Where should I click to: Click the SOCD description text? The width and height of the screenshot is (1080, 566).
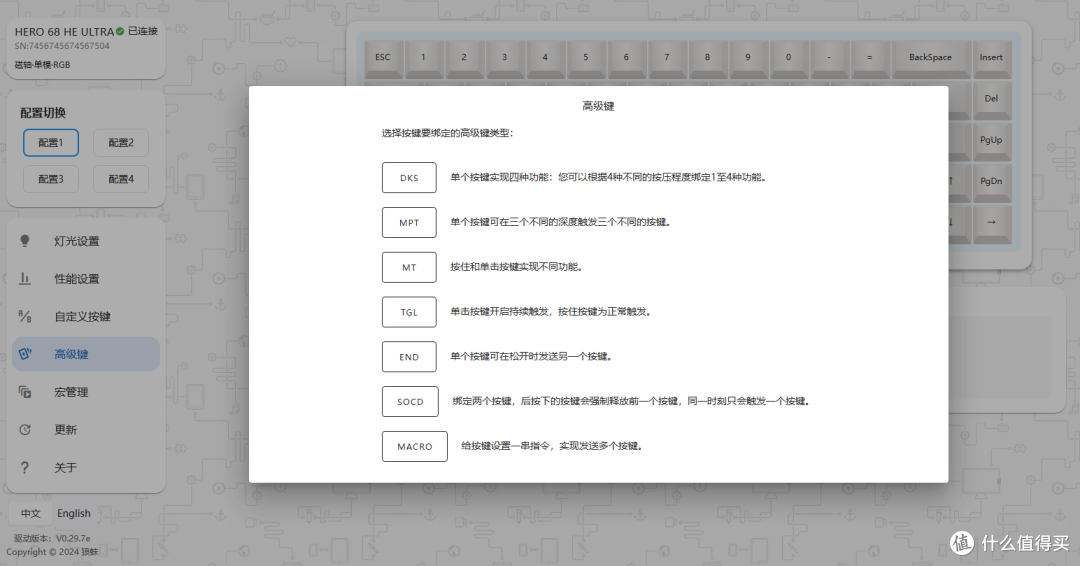[631, 401]
